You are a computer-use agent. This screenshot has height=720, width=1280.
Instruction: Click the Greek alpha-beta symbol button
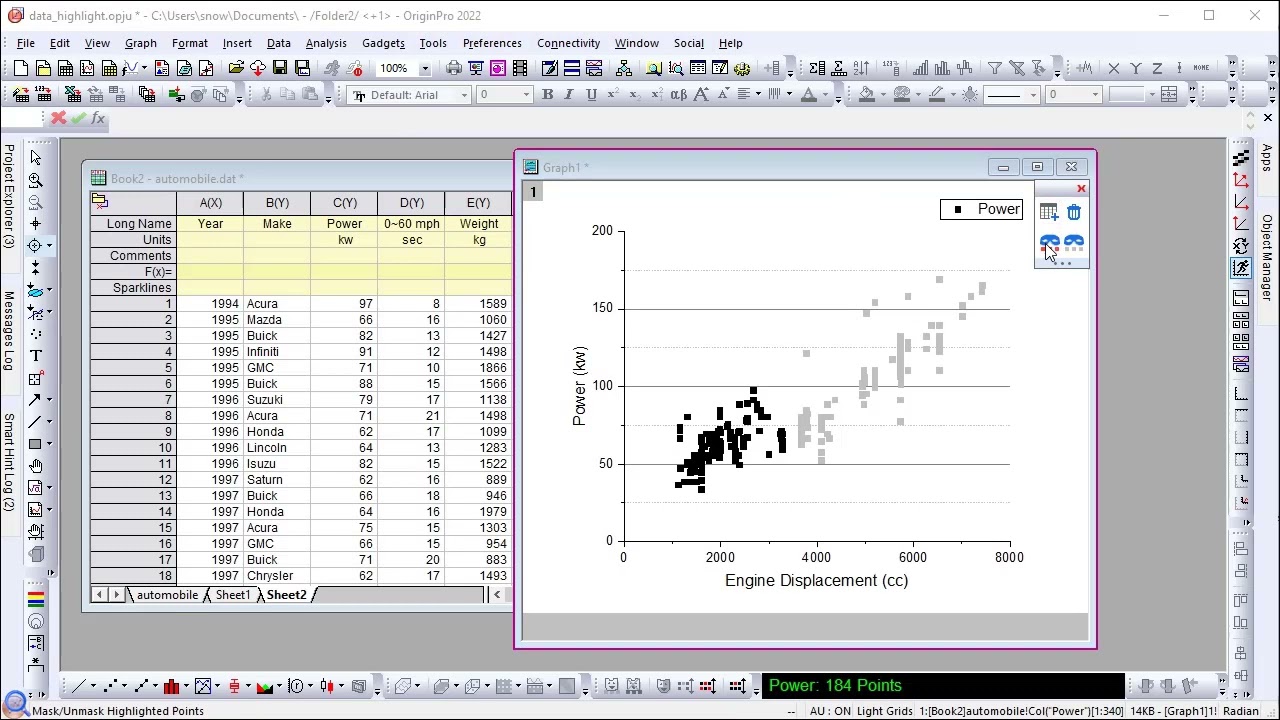(x=679, y=95)
